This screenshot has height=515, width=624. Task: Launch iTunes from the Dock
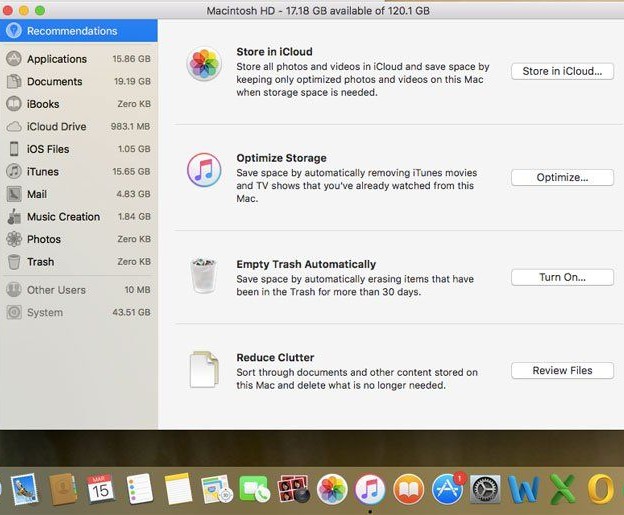pyautogui.click(x=370, y=489)
